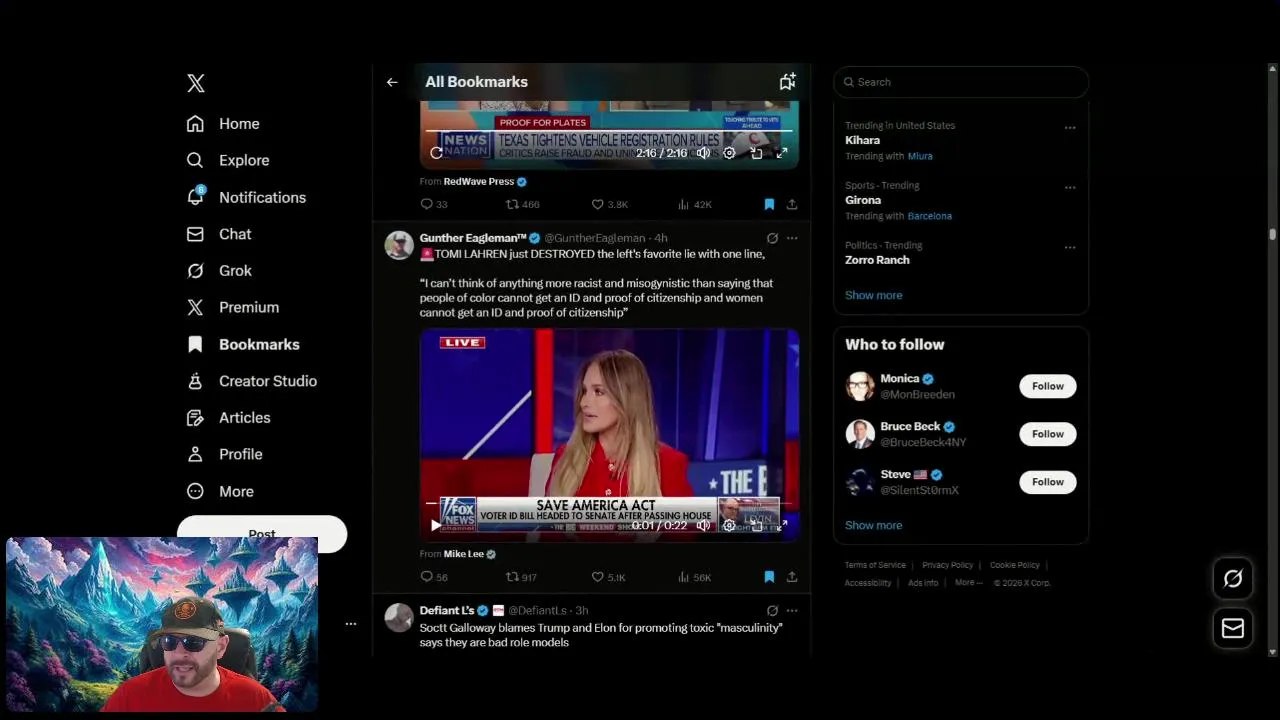The width and height of the screenshot is (1280, 720).
Task: Select Bookmarks in the sidebar
Action: point(243,344)
